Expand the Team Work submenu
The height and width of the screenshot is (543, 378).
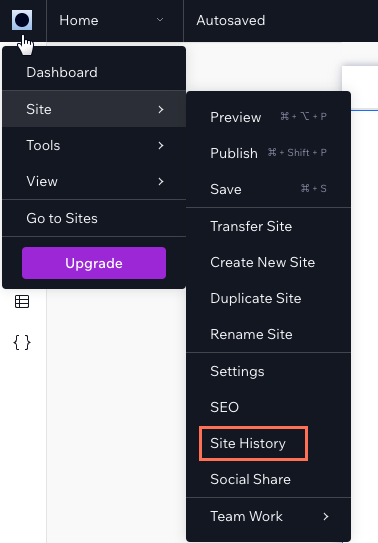coord(269,516)
